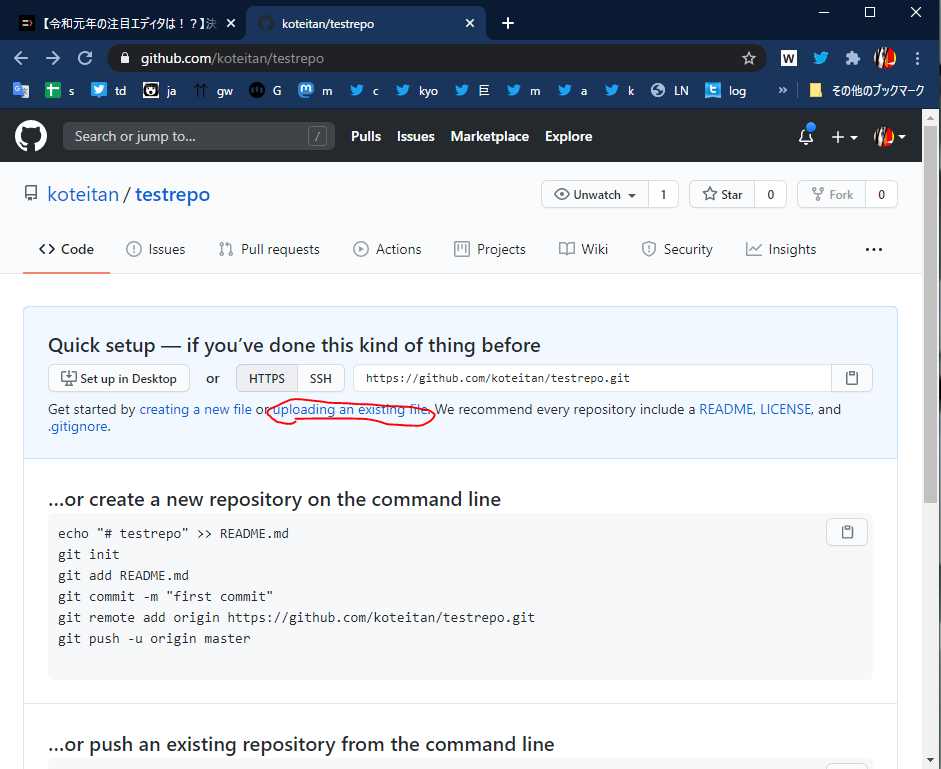Open Chrome three-dot menu

click(917, 58)
